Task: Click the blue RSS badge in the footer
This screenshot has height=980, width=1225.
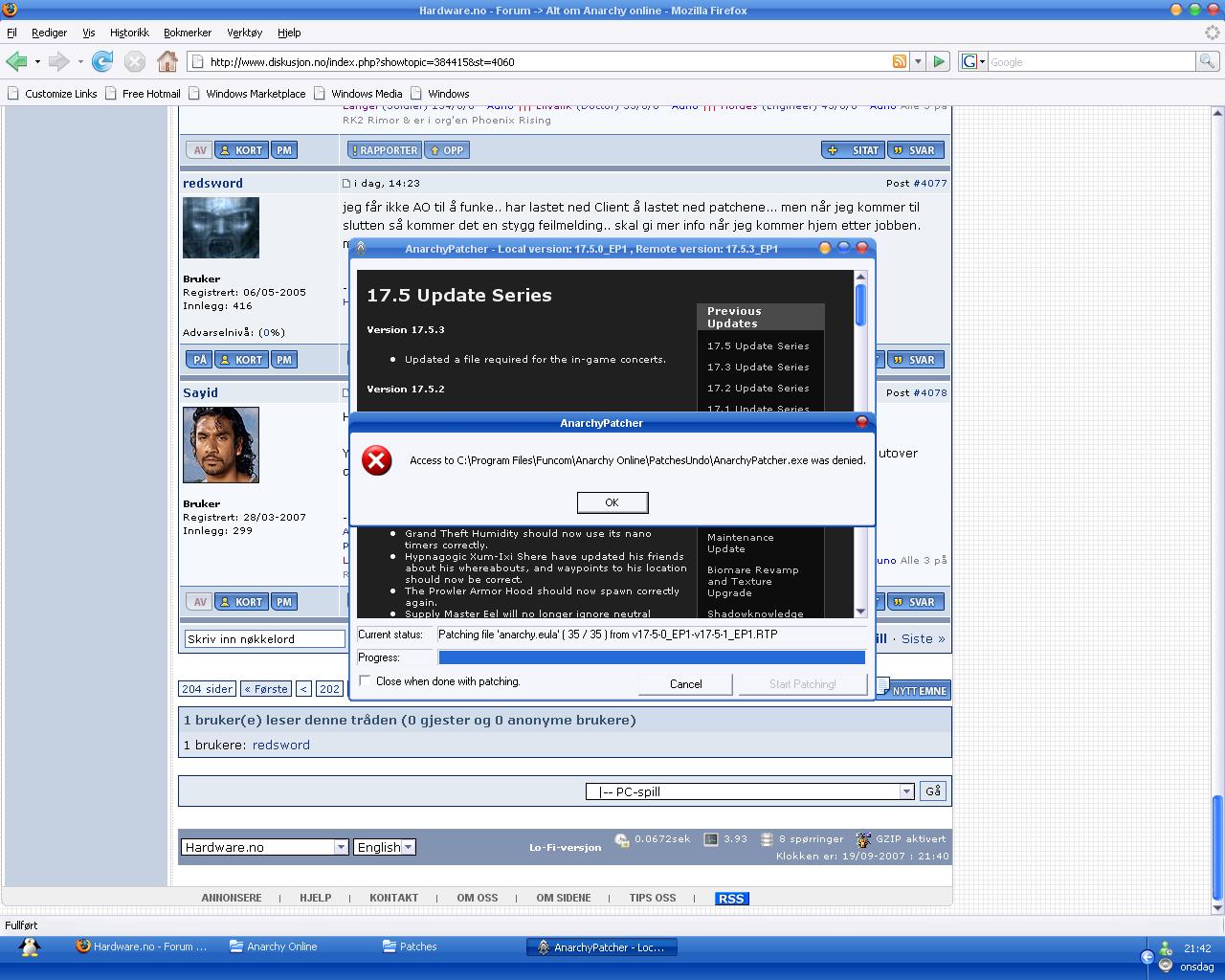Action: tap(731, 899)
